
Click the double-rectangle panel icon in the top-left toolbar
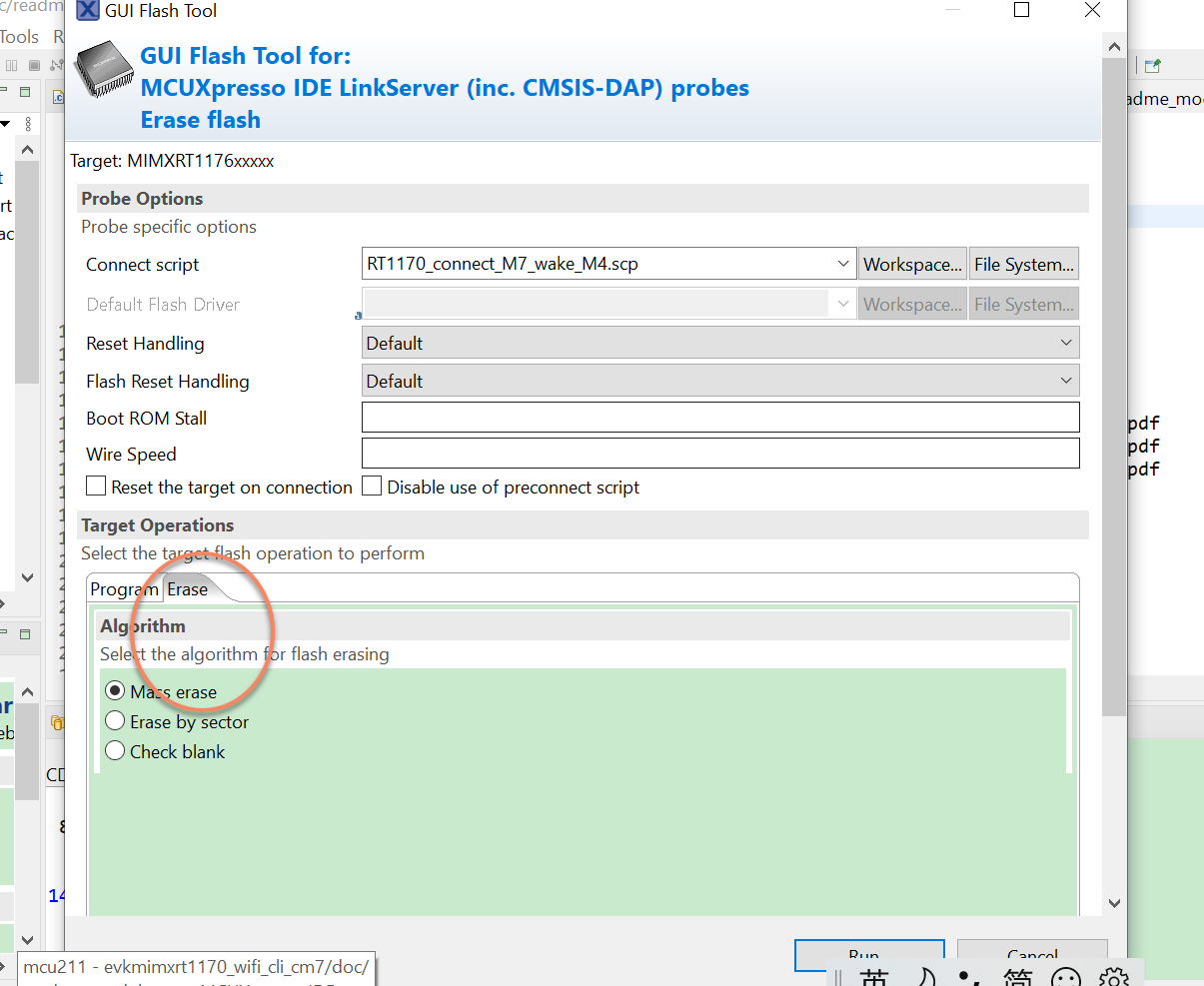point(11,65)
